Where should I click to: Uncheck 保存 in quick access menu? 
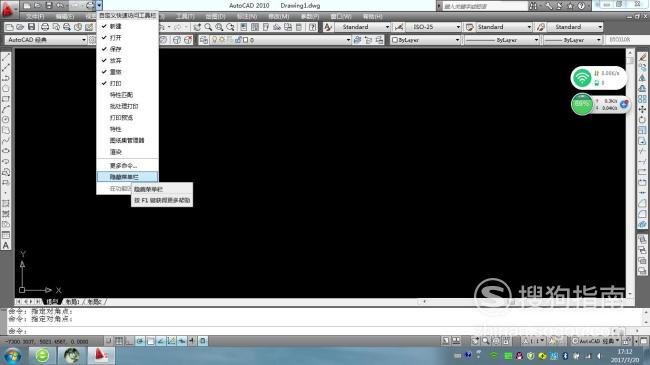(127, 49)
